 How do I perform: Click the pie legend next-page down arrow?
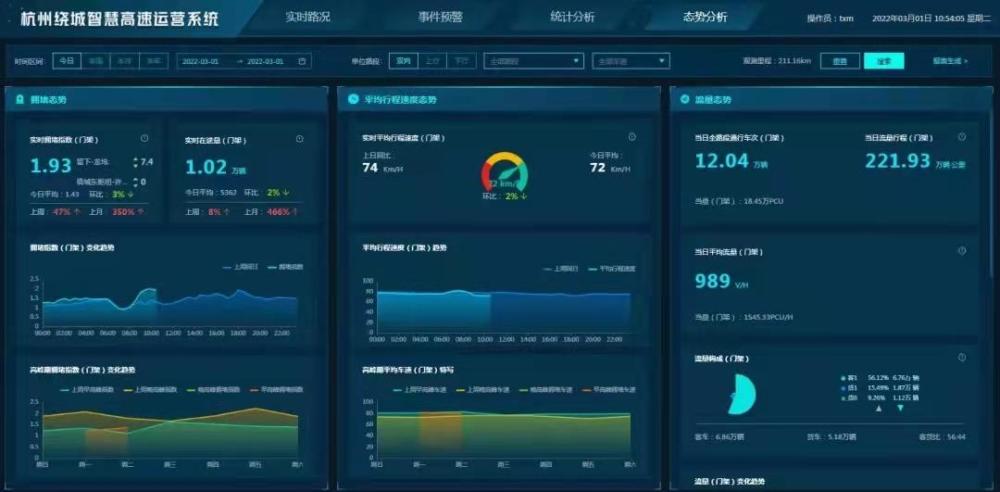[x=901, y=408]
